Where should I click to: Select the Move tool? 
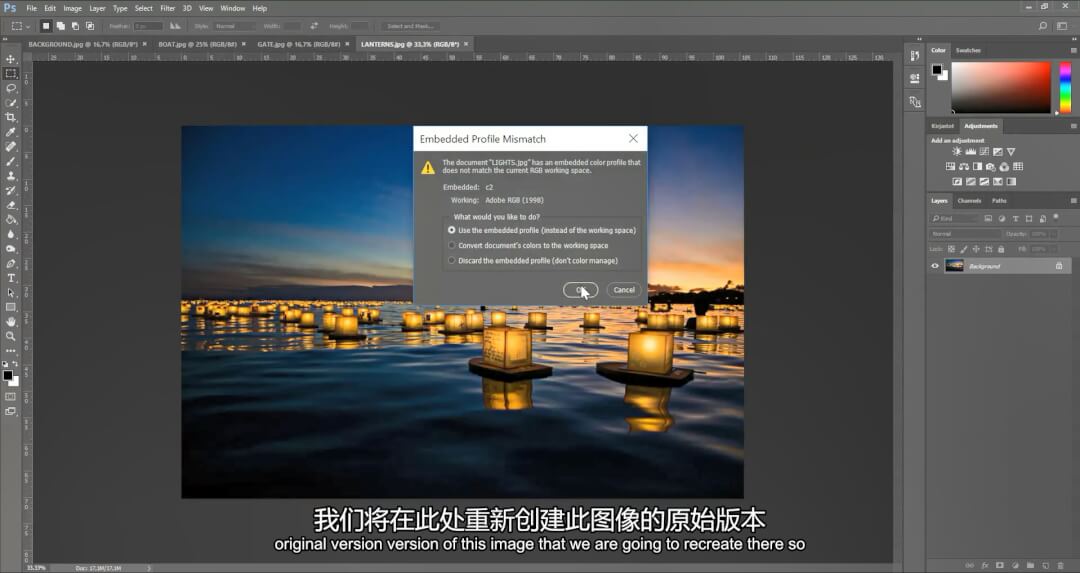click(x=11, y=59)
